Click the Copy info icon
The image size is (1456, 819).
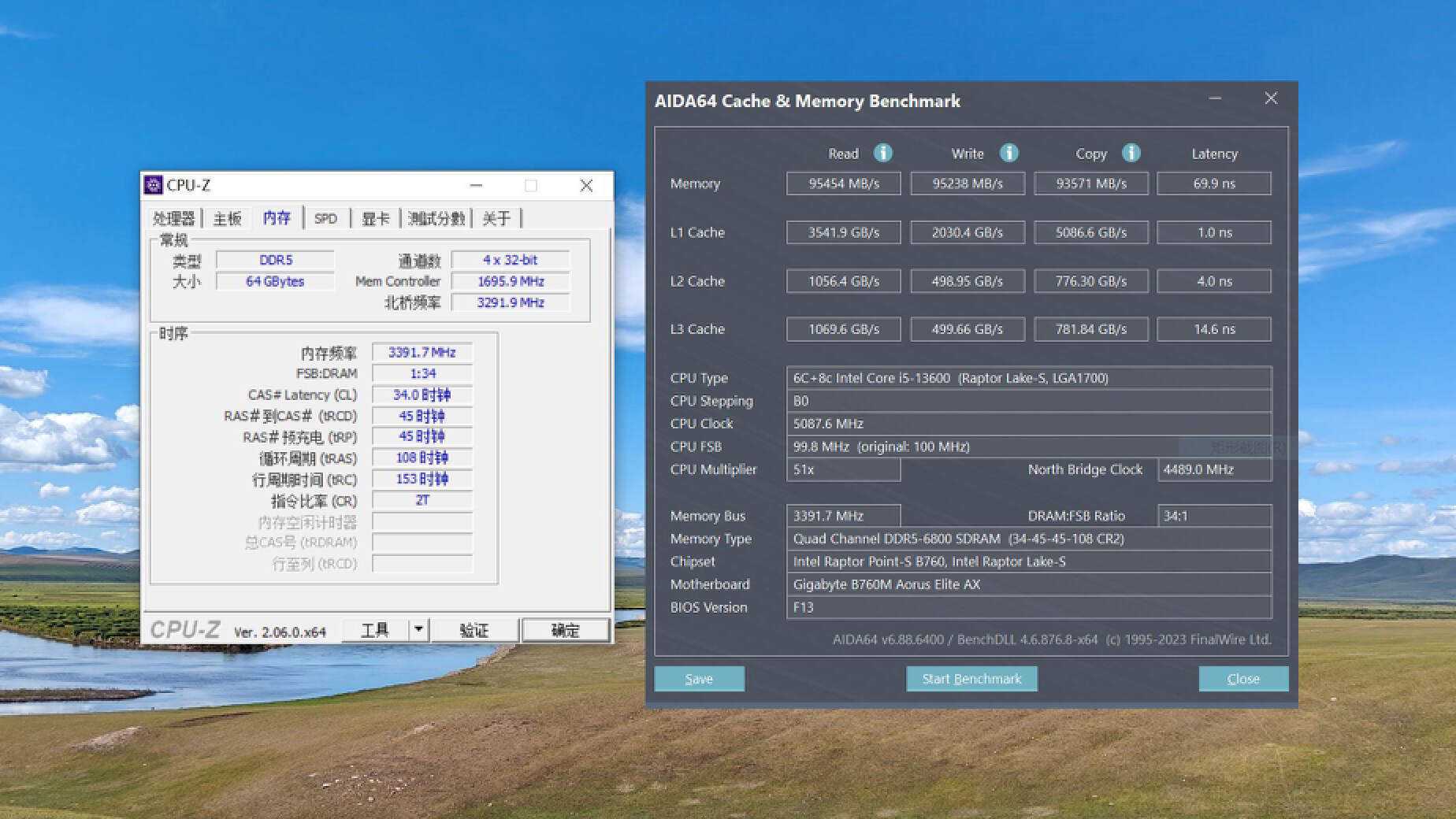pos(1131,153)
